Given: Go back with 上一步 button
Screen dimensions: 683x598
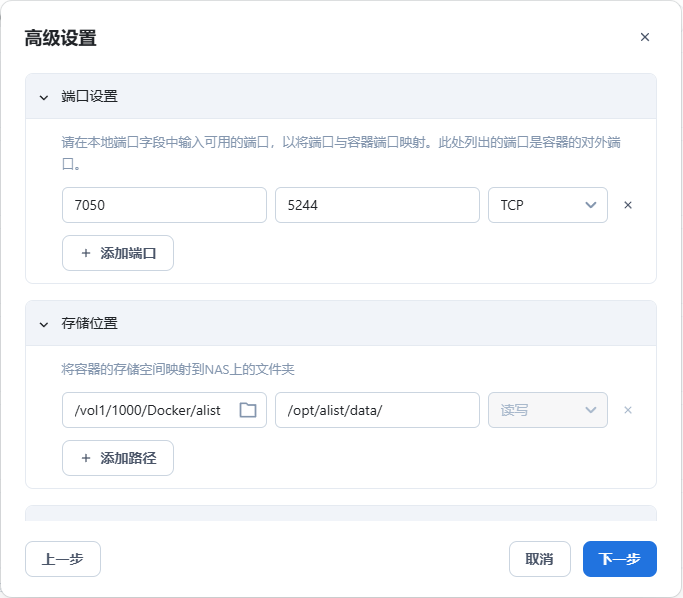Looking at the screenshot, I should pyautogui.click(x=63, y=559).
